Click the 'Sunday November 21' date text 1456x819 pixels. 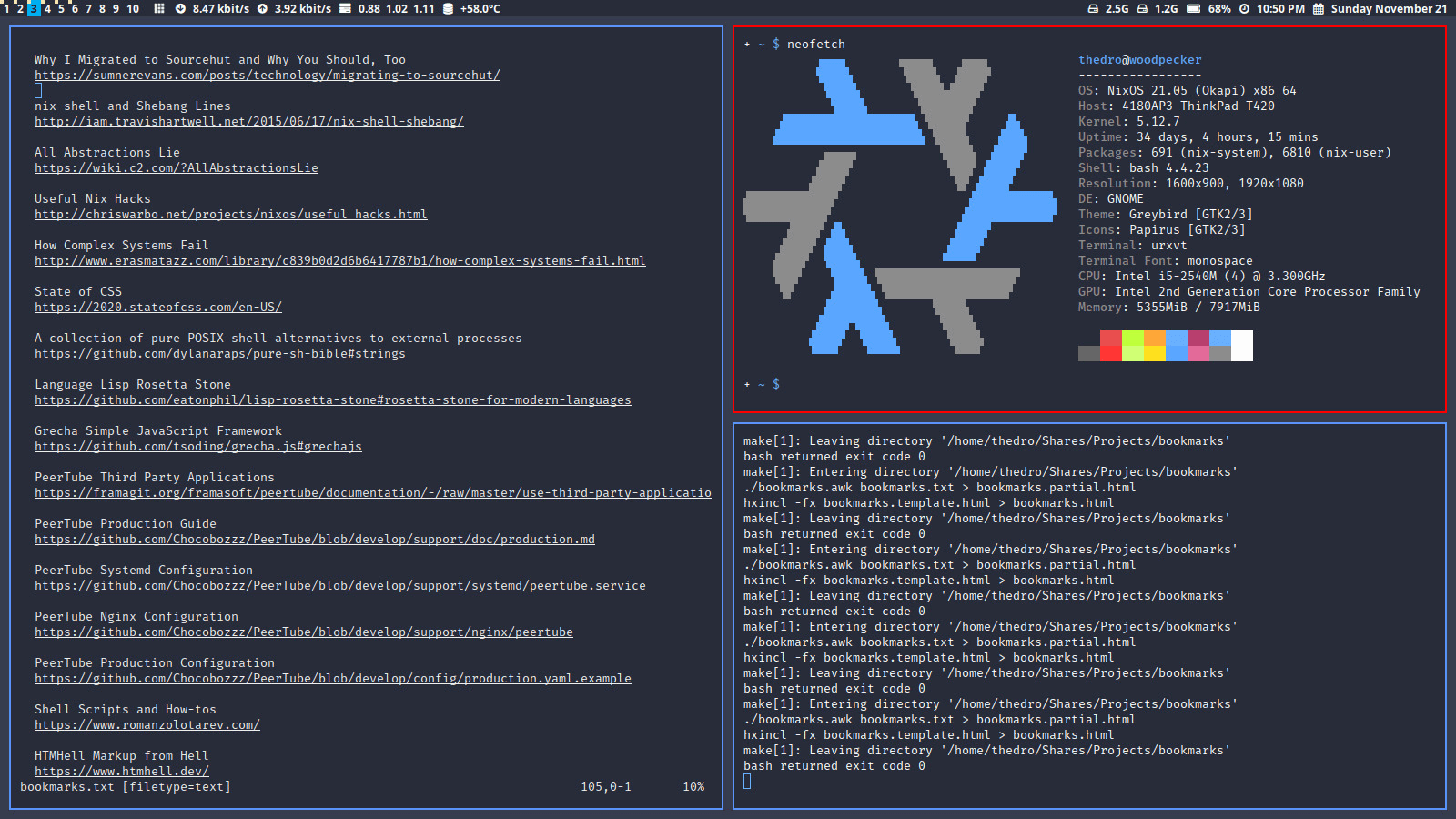click(1389, 8)
